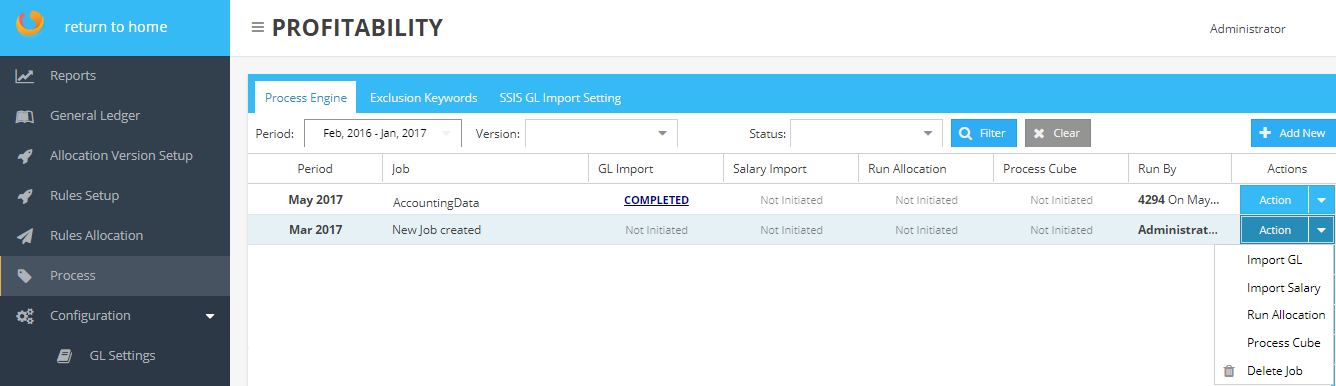Click the gears icon for Configuration
Screen dimensions: 1336x386
click(x=25, y=316)
